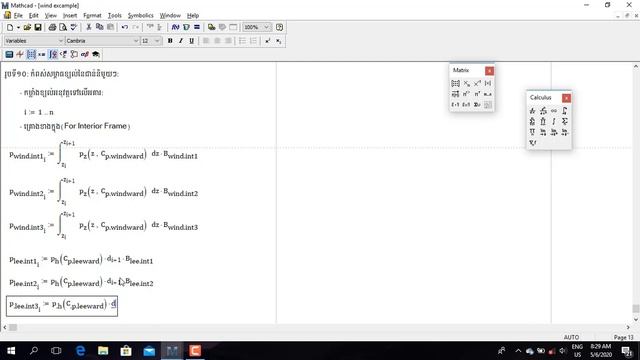The height and width of the screenshot is (360, 640).
Task: Close the Matrix palette
Action: click(x=489, y=71)
